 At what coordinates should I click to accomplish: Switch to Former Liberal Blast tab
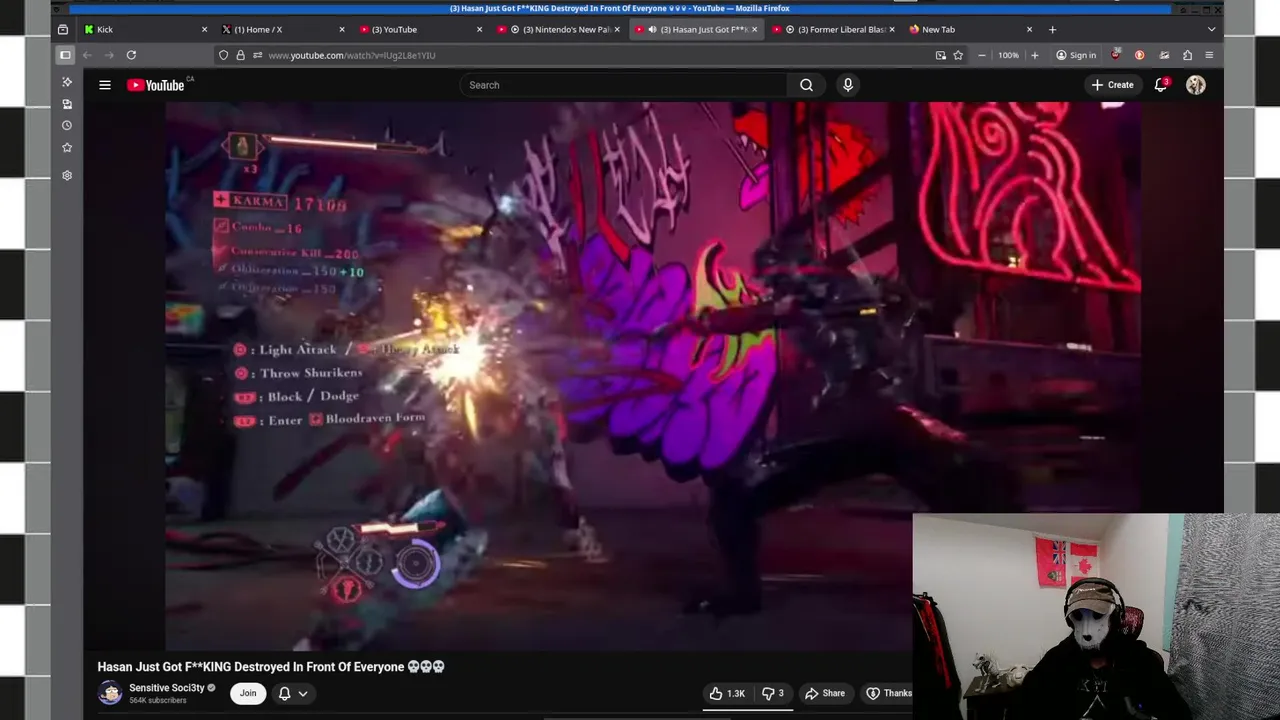pyautogui.click(x=832, y=30)
